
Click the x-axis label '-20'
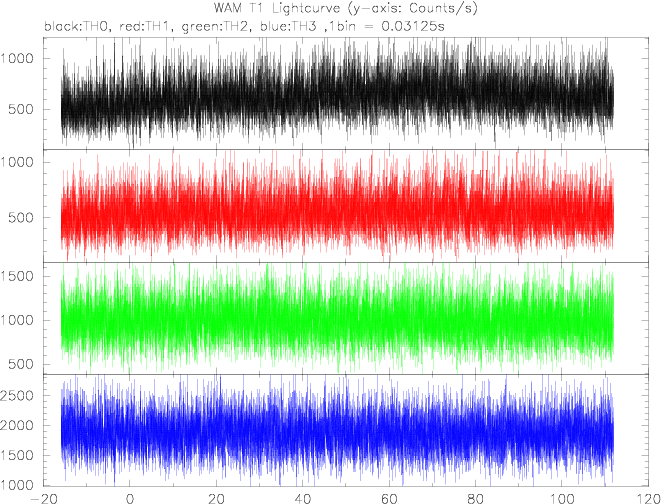tap(45, 498)
